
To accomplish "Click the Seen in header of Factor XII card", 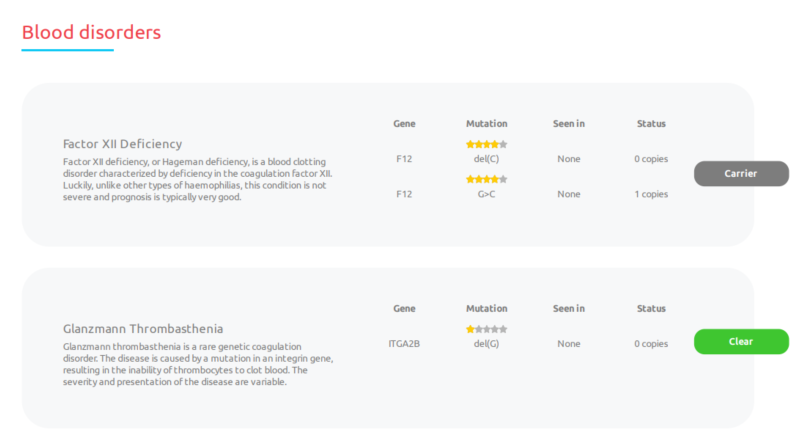I will pyautogui.click(x=569, y=124).
